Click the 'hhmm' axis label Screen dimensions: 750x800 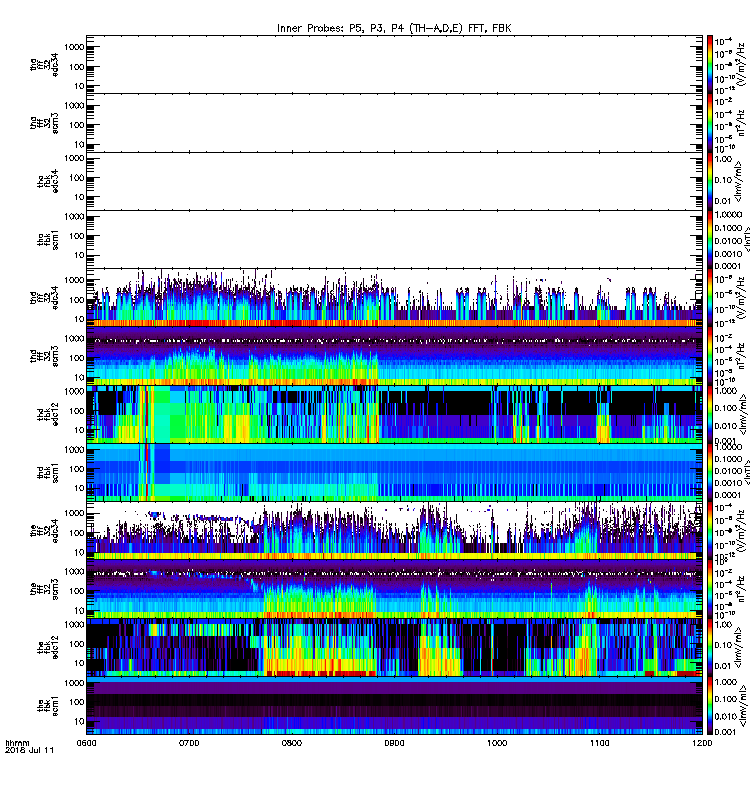(x=17, y=743)
